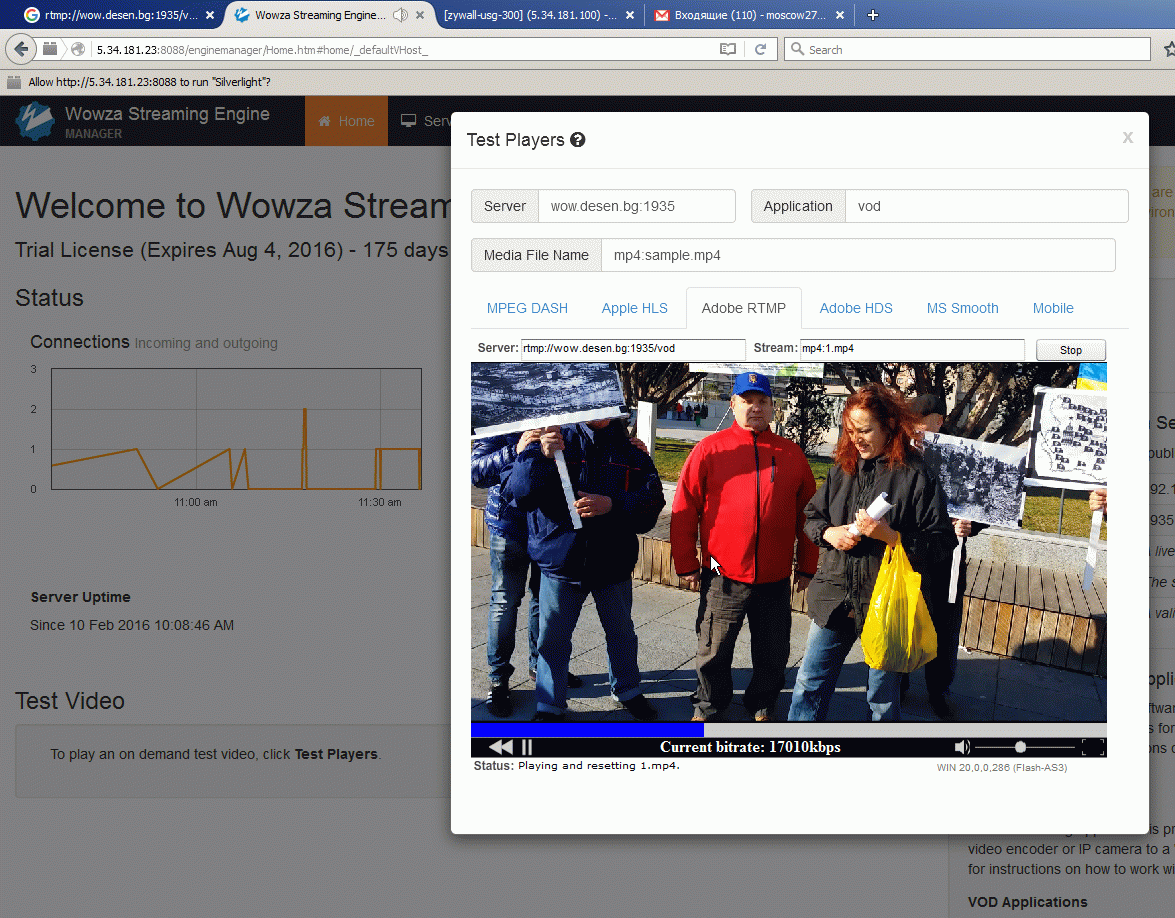
Task: Click the RTMP Server URL input
Action: tap(633, 348)
